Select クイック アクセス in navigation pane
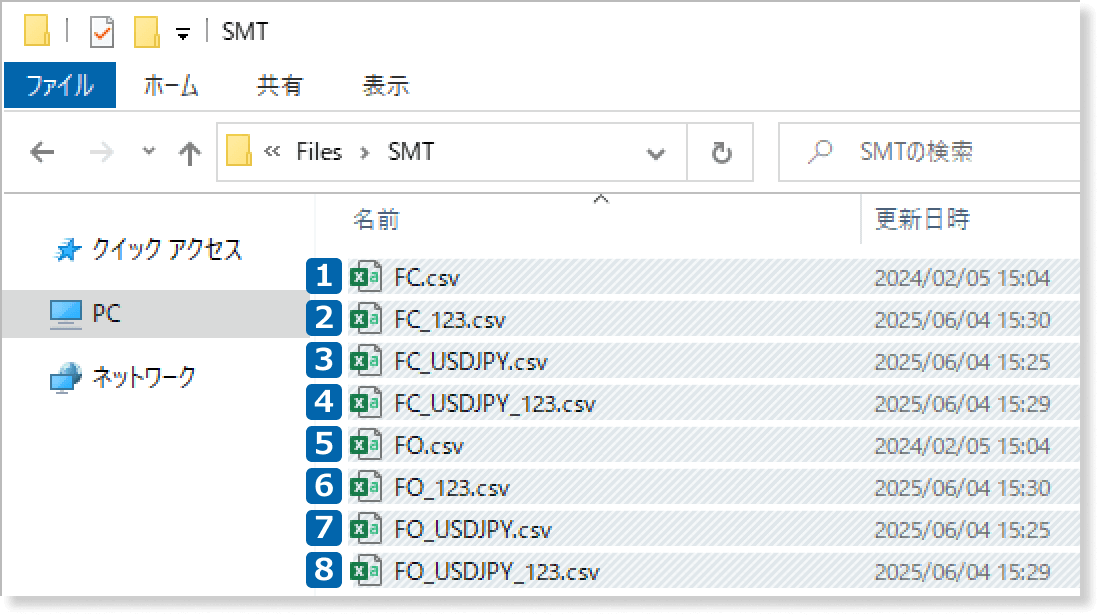Screen dimensions: 1100x616 click(x=166, y=250)
